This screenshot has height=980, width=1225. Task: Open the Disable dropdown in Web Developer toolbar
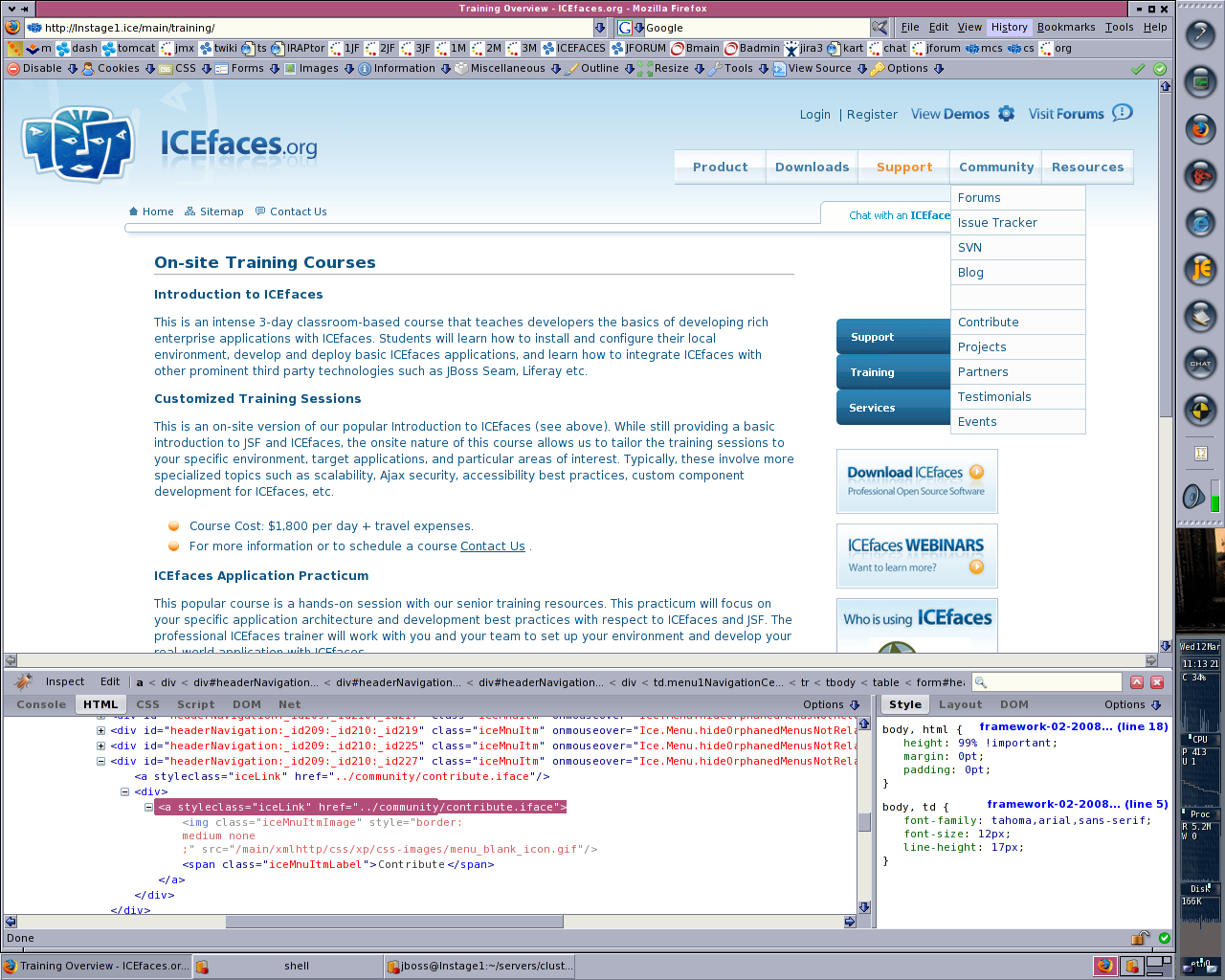42,69
